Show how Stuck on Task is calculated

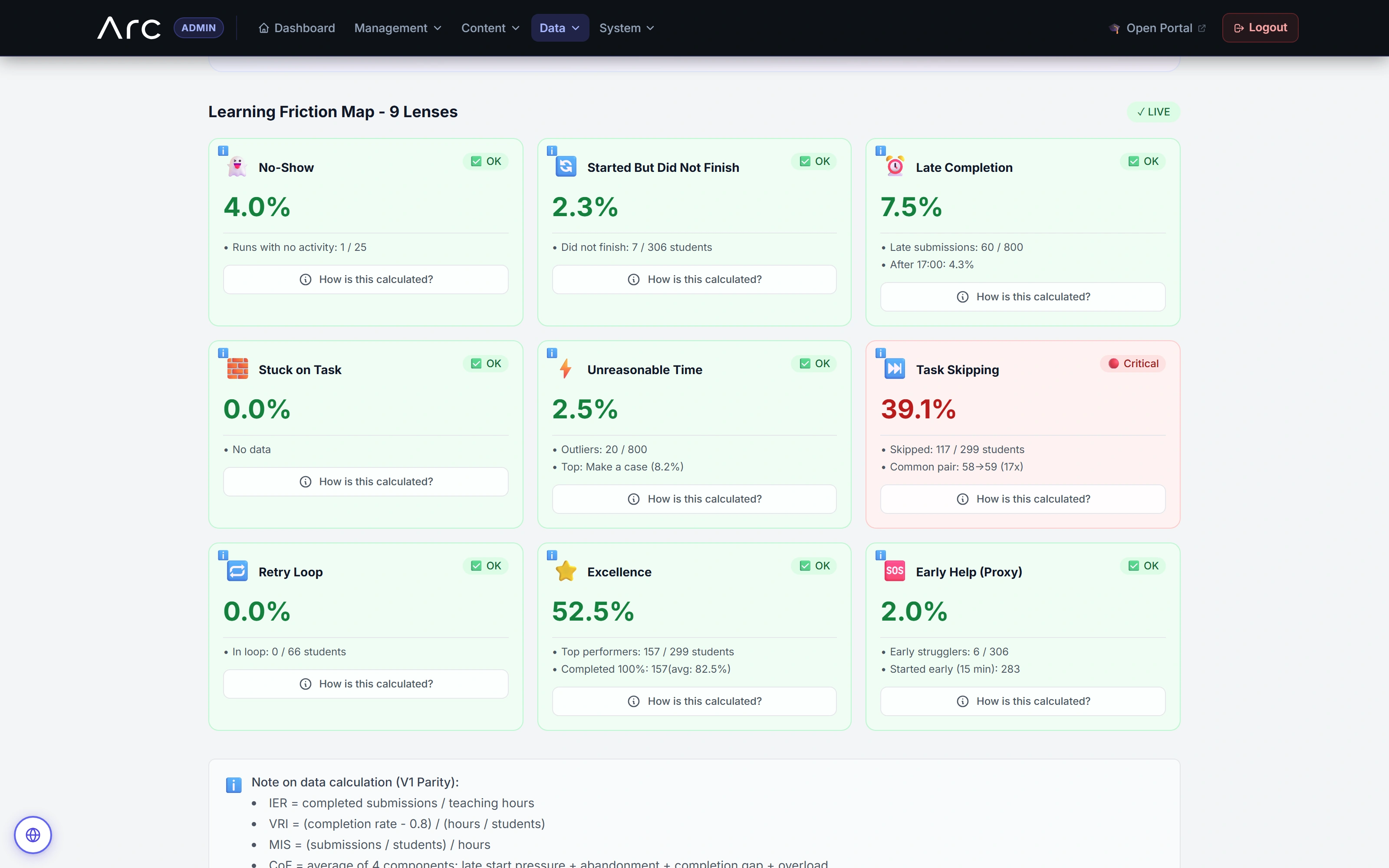coord(365,482)
